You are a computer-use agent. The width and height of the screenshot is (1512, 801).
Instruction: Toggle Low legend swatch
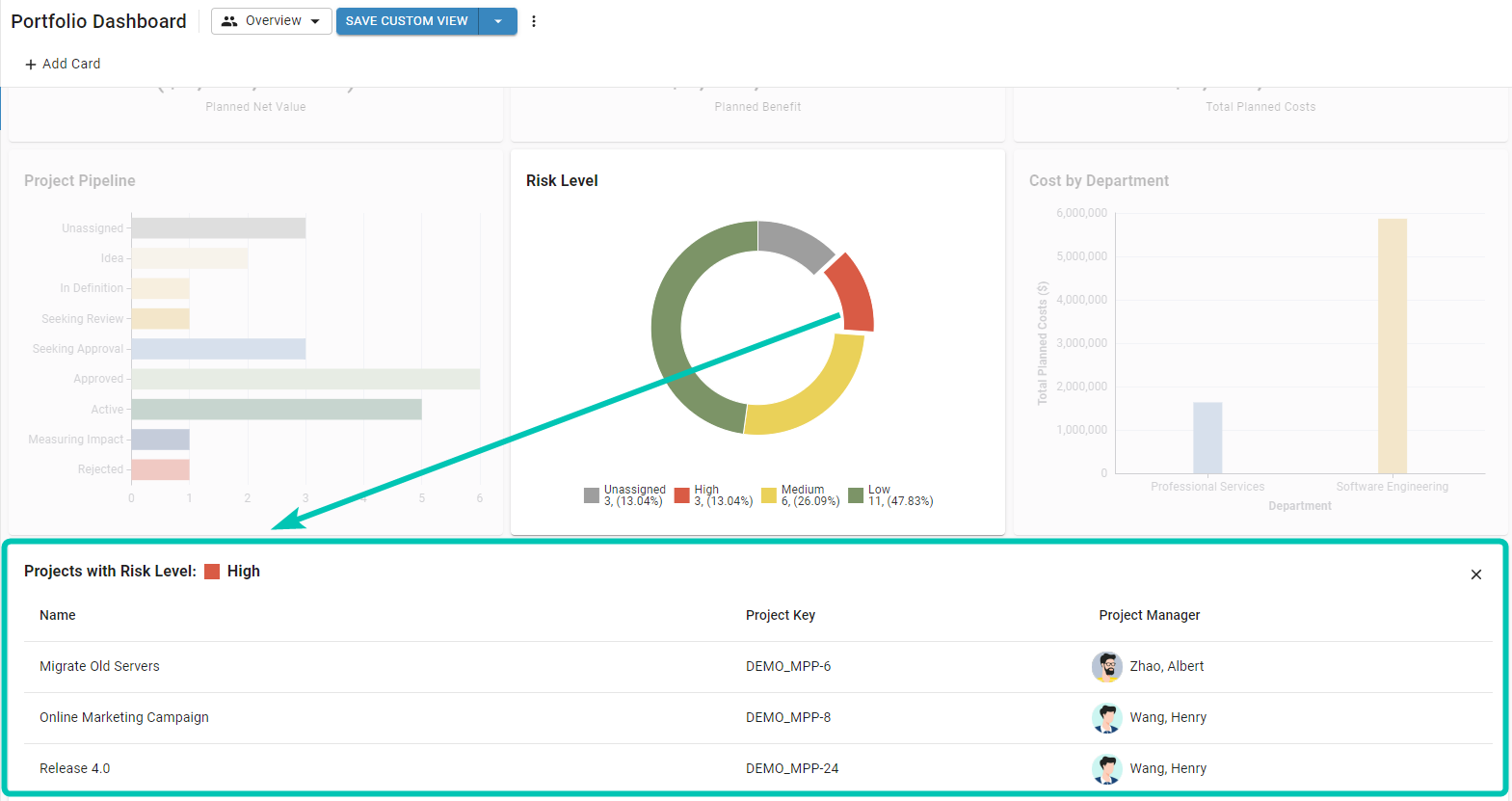[x=856, y=495]
